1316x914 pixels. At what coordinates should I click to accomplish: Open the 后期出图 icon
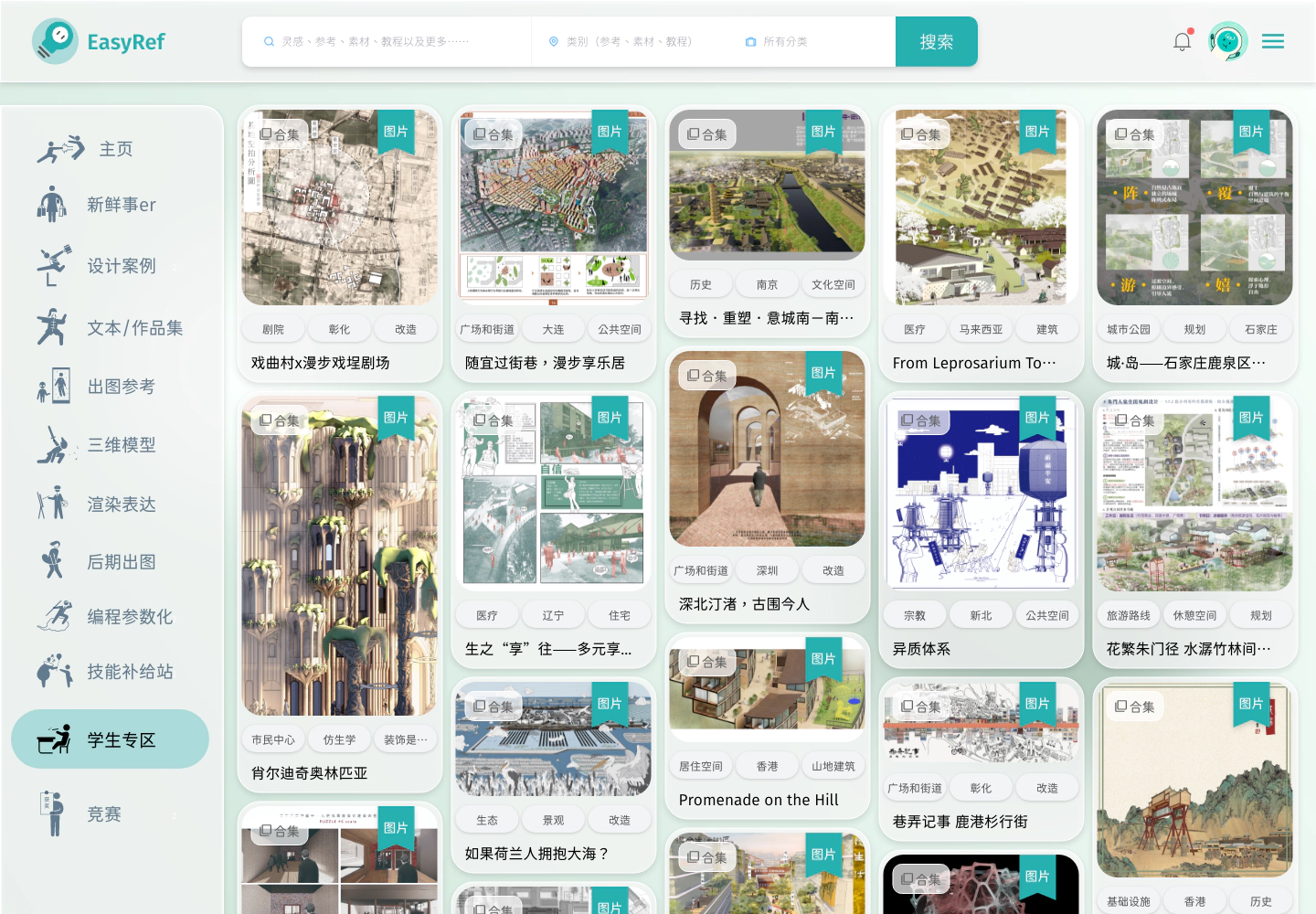tap(55, 561)
